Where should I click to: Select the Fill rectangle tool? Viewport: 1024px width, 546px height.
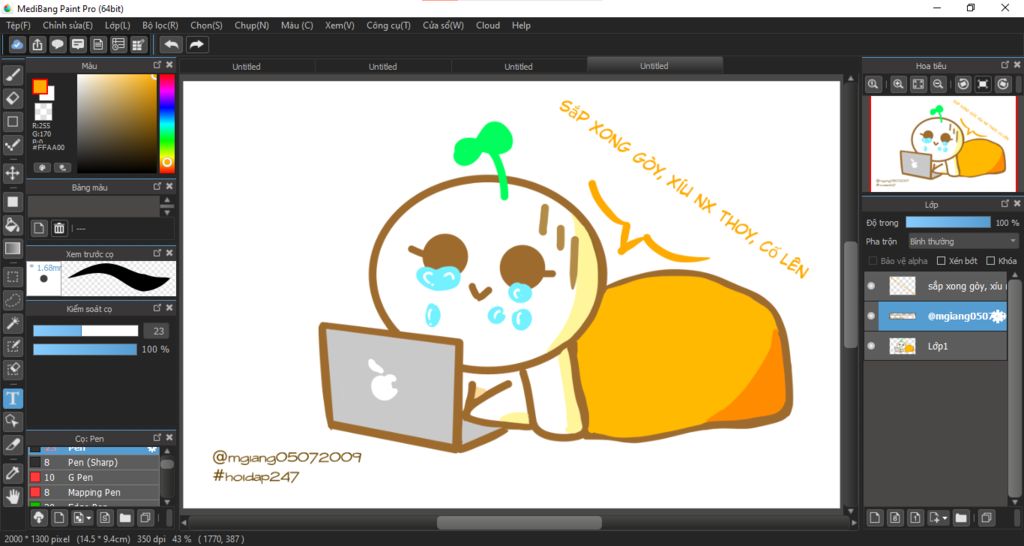(x=12, y=202)
